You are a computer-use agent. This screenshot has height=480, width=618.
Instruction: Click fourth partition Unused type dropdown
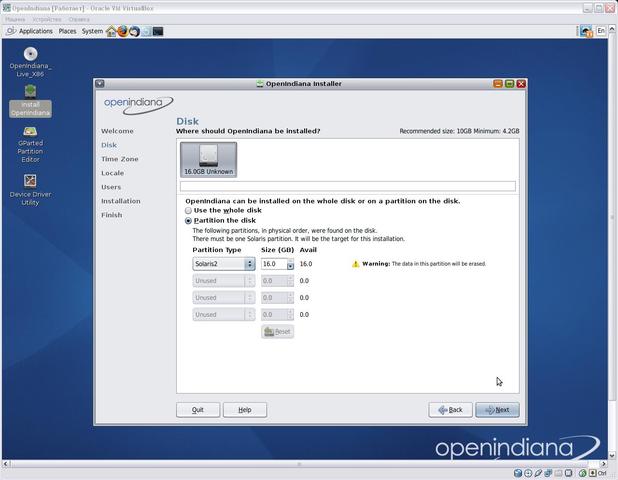[x=224, y=315]
